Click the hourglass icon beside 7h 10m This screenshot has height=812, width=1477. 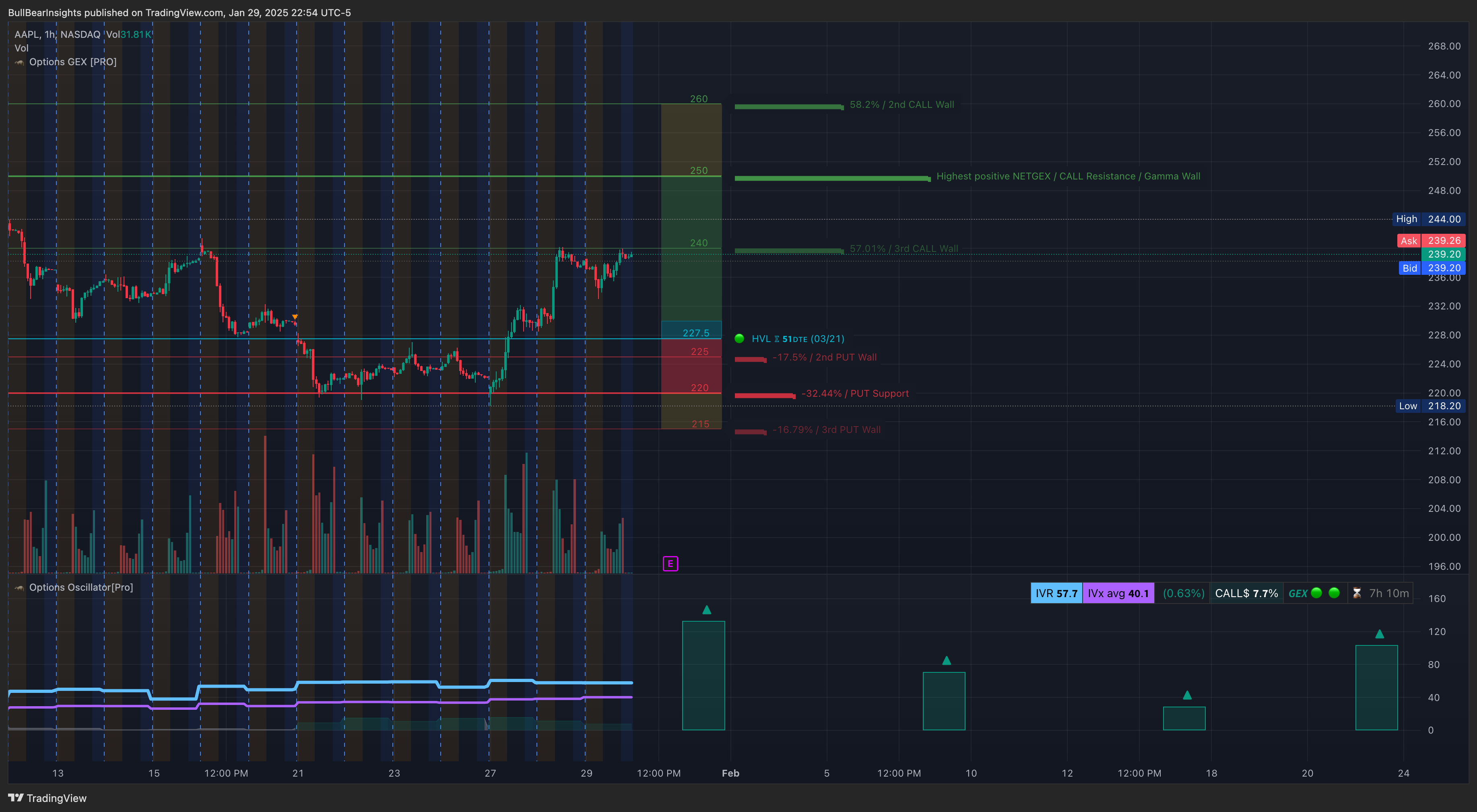[1357, 594]
